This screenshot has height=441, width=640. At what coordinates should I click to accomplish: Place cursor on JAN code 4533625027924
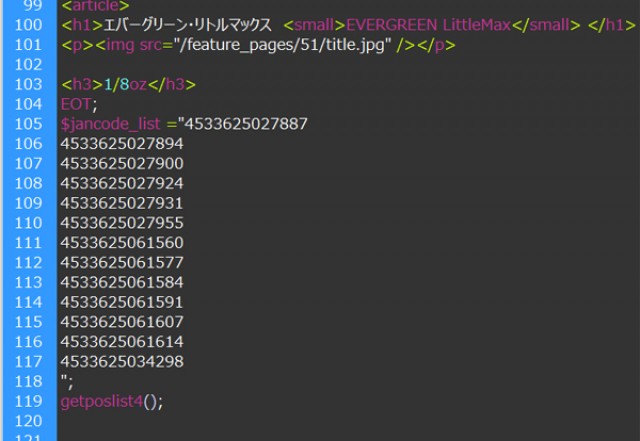122,183
